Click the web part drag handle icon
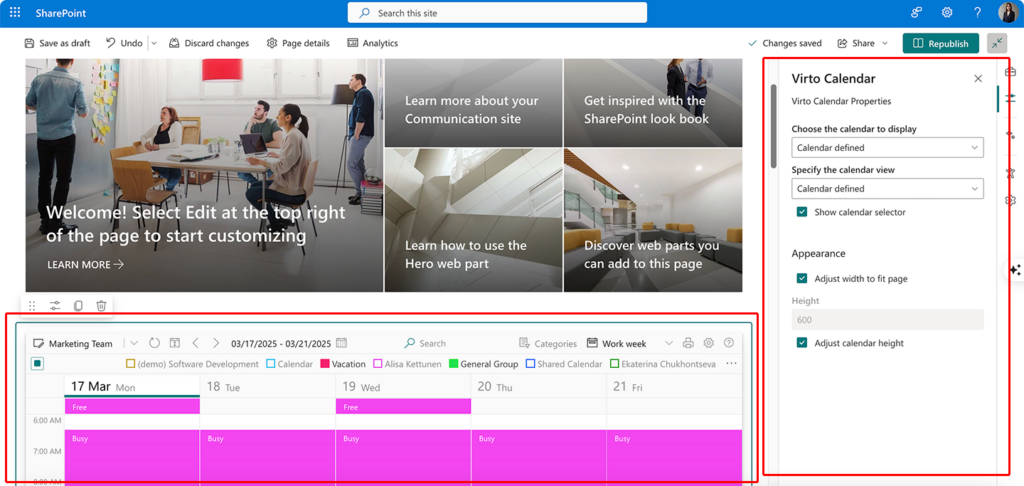Screen dimensions: 1024x486 [32, 306]
